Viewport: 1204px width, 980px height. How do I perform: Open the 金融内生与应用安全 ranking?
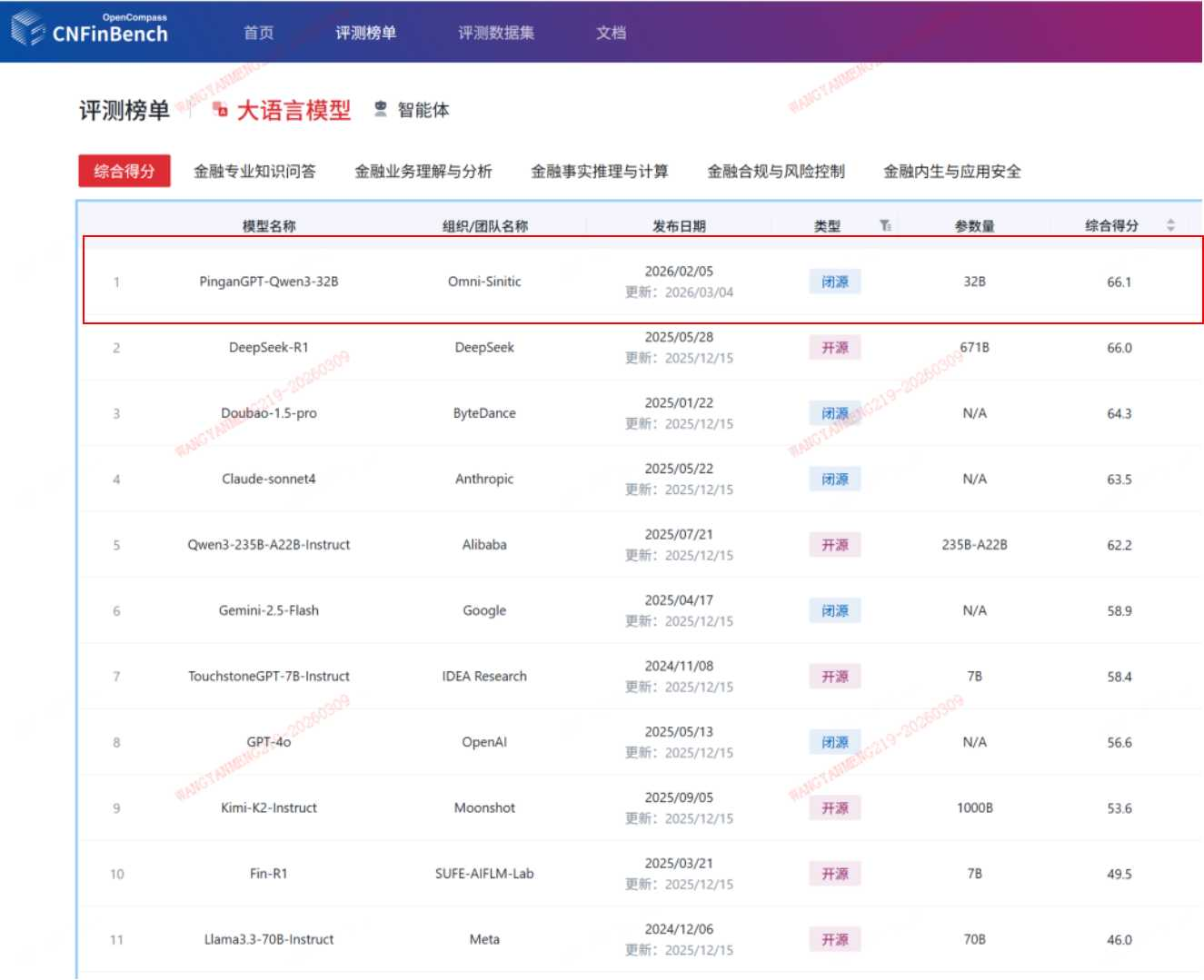click(x=951, y=171)
